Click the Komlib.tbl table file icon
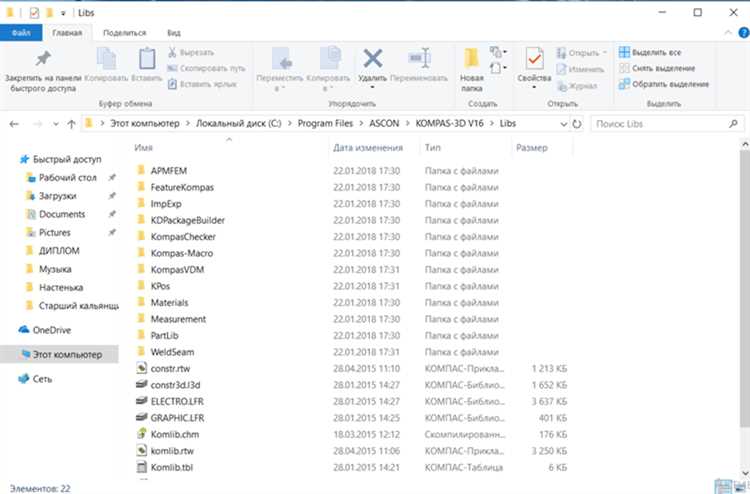The width and height of the screenshot is (750, 494). (x=141, y=467)
